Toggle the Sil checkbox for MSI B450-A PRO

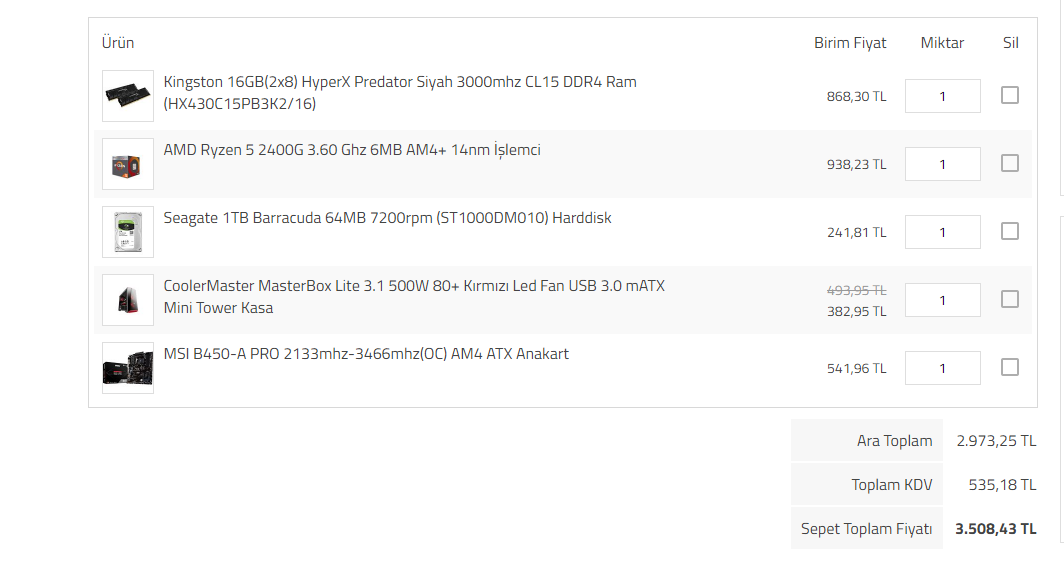(x=1010, y=367)
